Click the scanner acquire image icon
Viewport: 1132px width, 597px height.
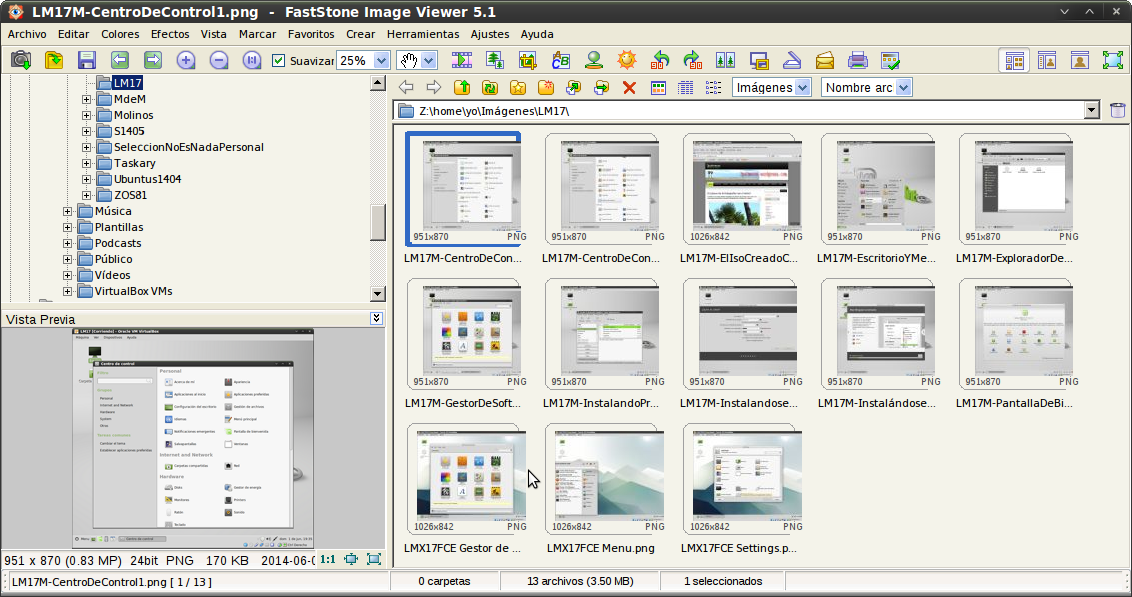coord(791,60)
